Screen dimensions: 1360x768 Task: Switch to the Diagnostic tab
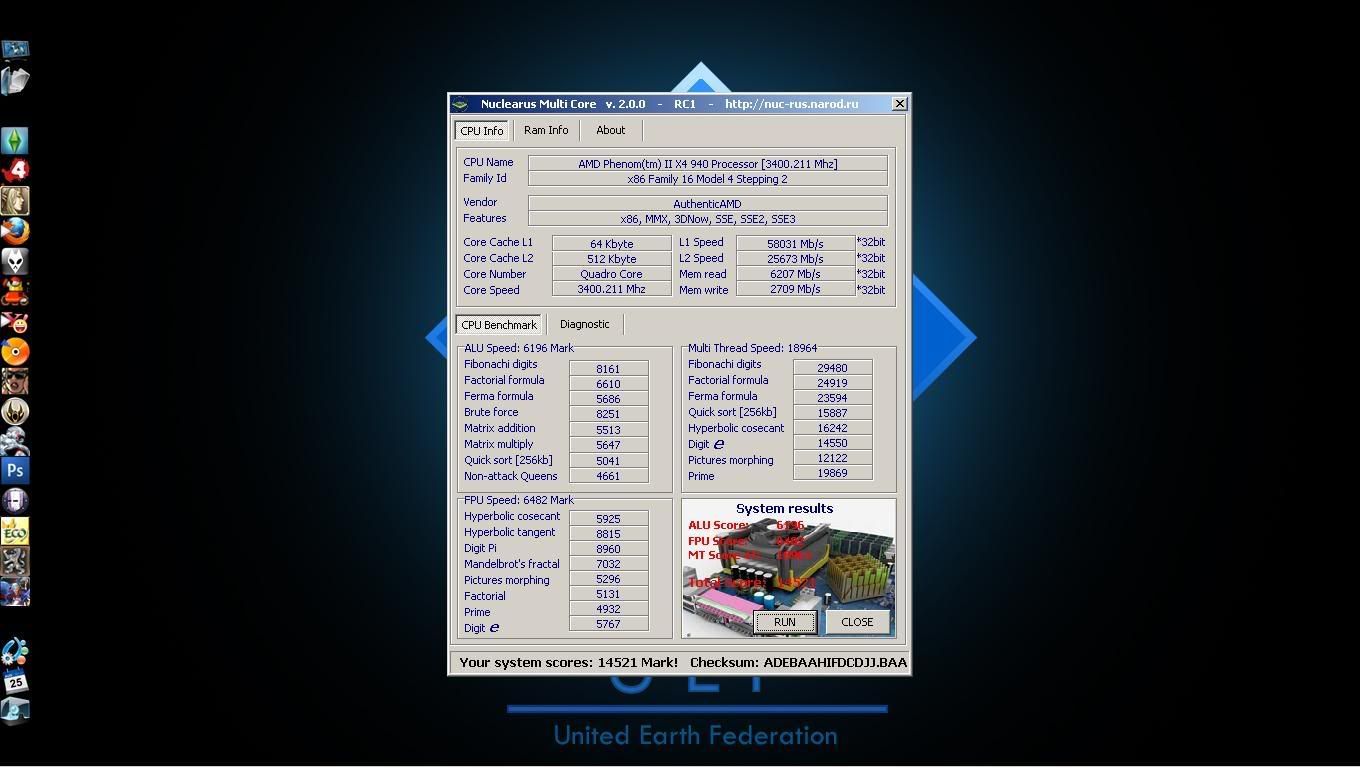click(585, 324)
